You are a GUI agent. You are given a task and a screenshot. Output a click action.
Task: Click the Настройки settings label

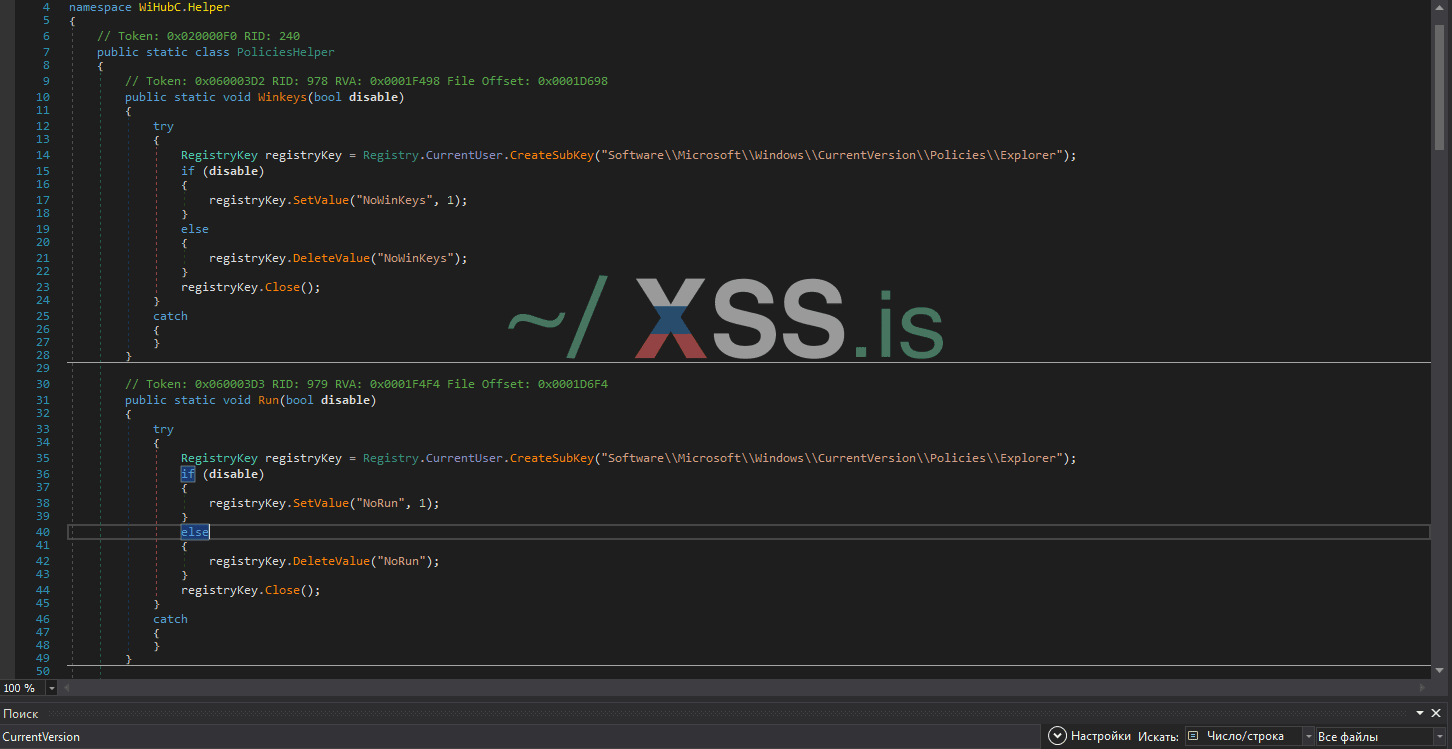pyautogui.click(x=1101, y=736)
